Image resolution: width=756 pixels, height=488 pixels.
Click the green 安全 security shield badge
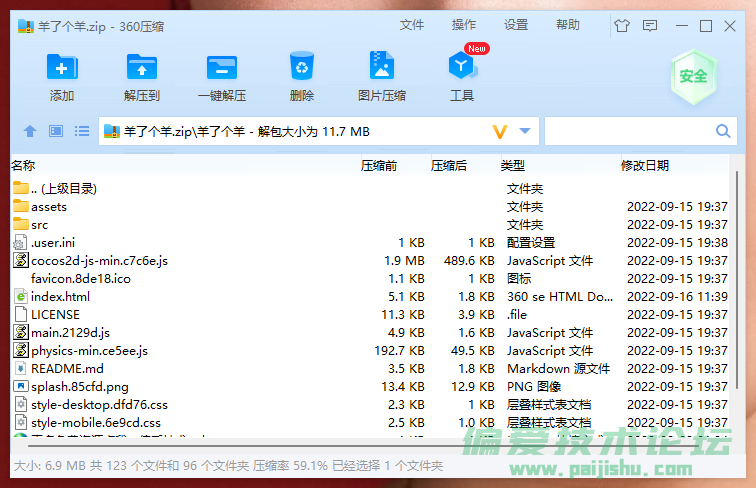693,77
